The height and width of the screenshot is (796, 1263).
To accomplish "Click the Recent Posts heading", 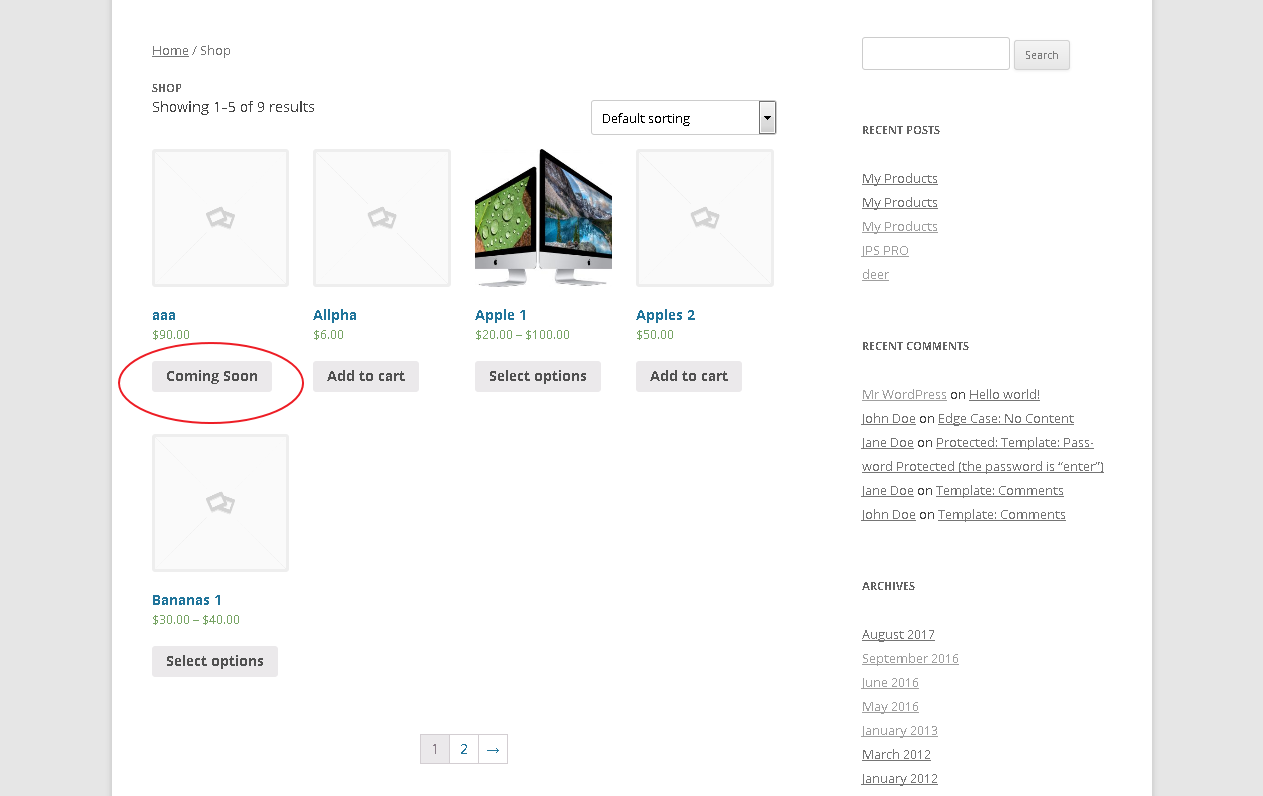I will pos(901,130).
